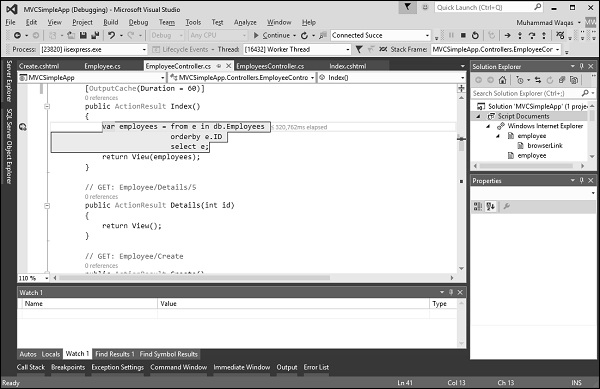Click the Categorized view icon in Properties

click(x=478, y=207)
